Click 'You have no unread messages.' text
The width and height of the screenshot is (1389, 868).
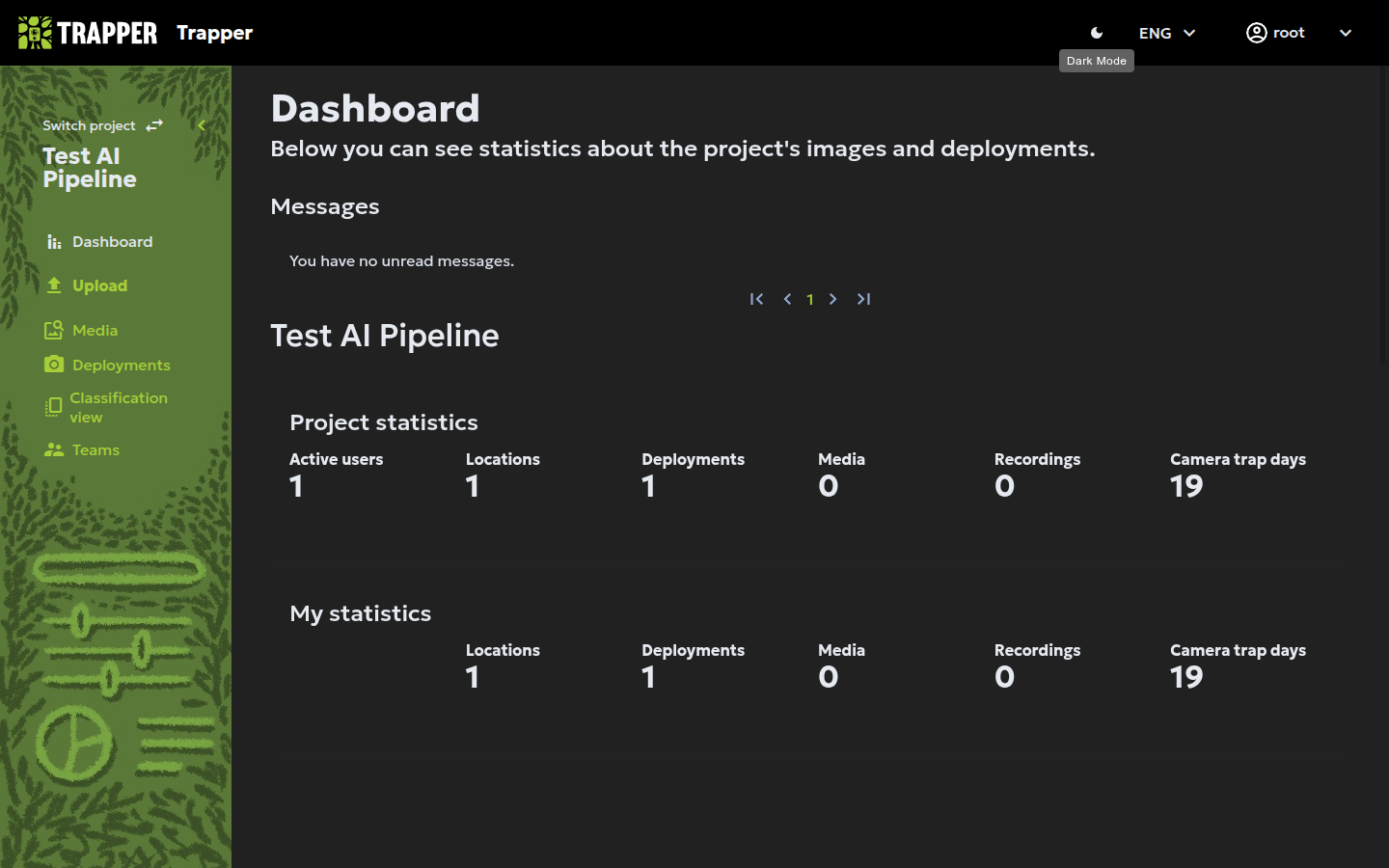401,261
